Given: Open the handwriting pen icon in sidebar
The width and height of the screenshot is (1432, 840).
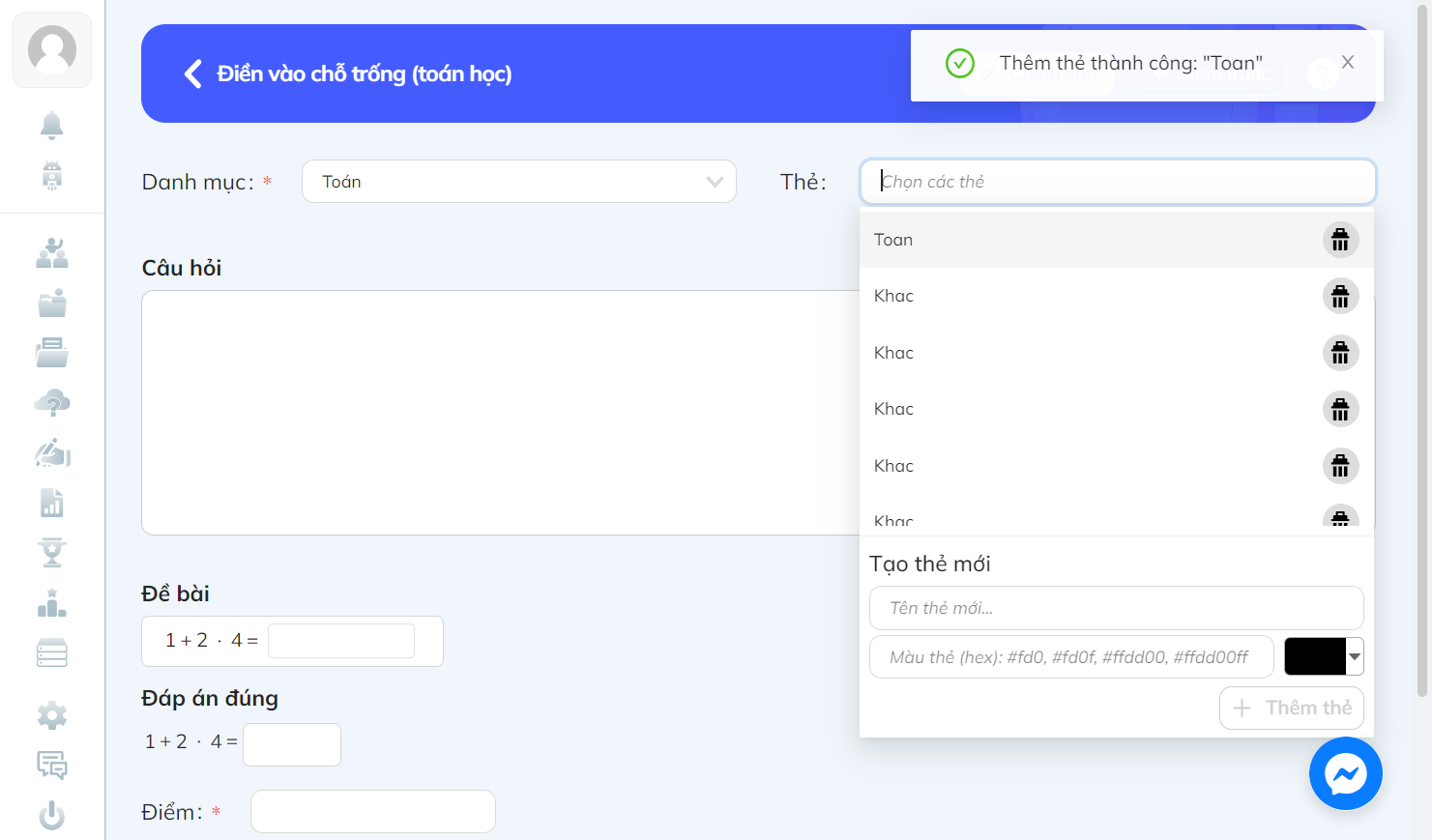Looking at the screenshot, I should (52, 453).
